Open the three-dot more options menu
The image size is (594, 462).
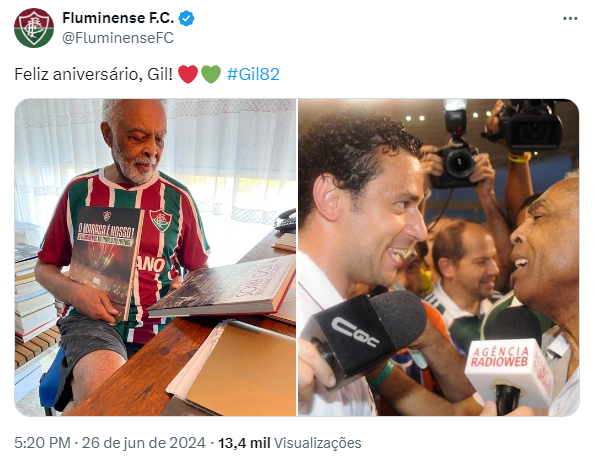pyautogui.click(x=570, y=19)
